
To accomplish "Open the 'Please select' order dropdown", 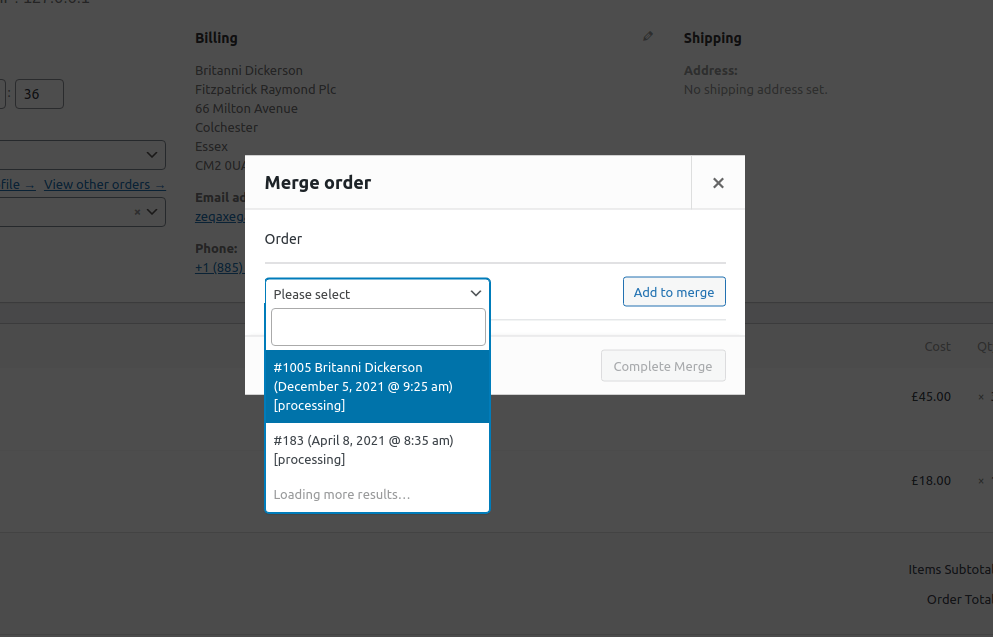I will pyautogui.click(x=377, y=294).
